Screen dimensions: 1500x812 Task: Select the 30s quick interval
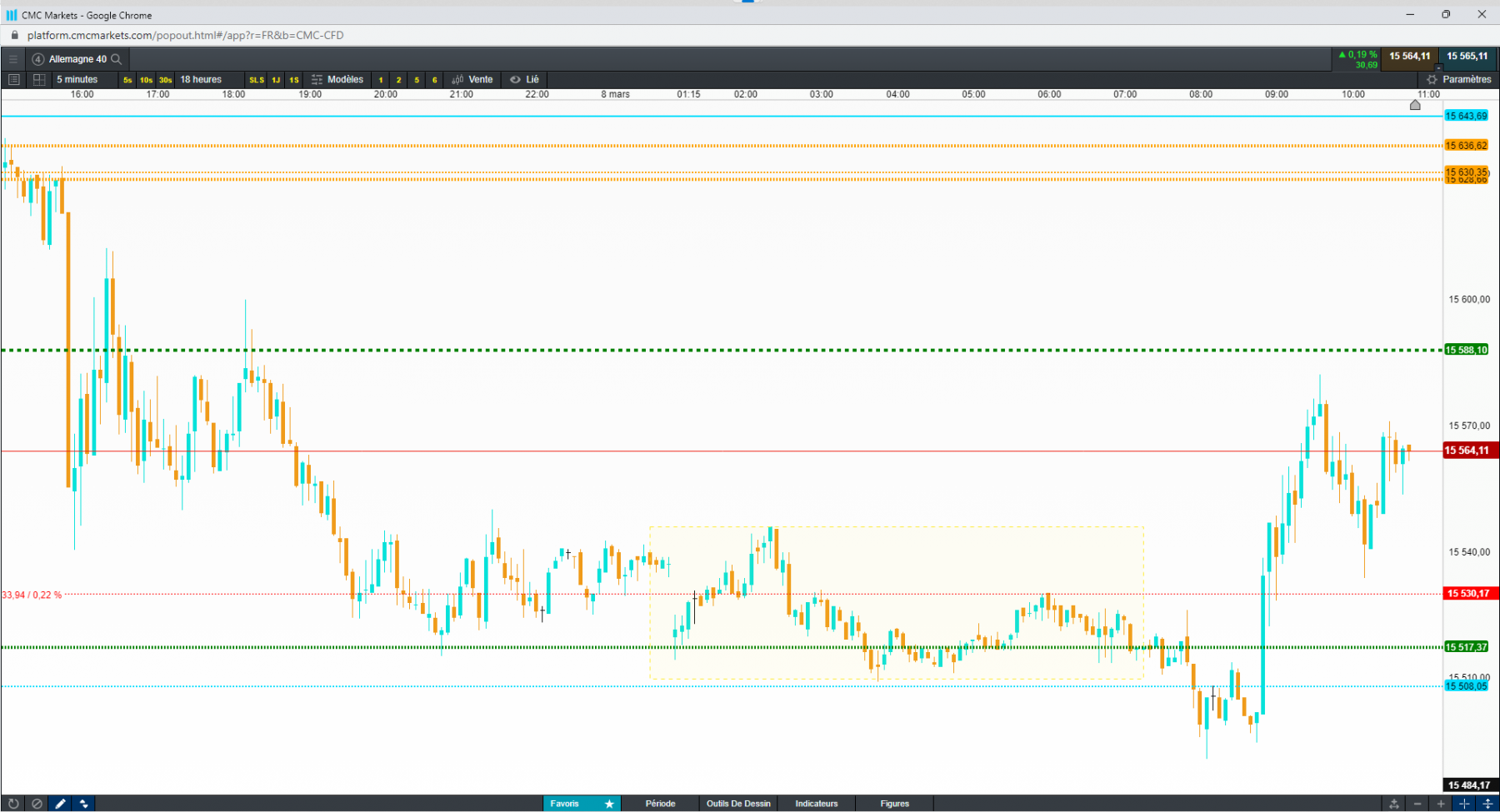click(166, 80)
